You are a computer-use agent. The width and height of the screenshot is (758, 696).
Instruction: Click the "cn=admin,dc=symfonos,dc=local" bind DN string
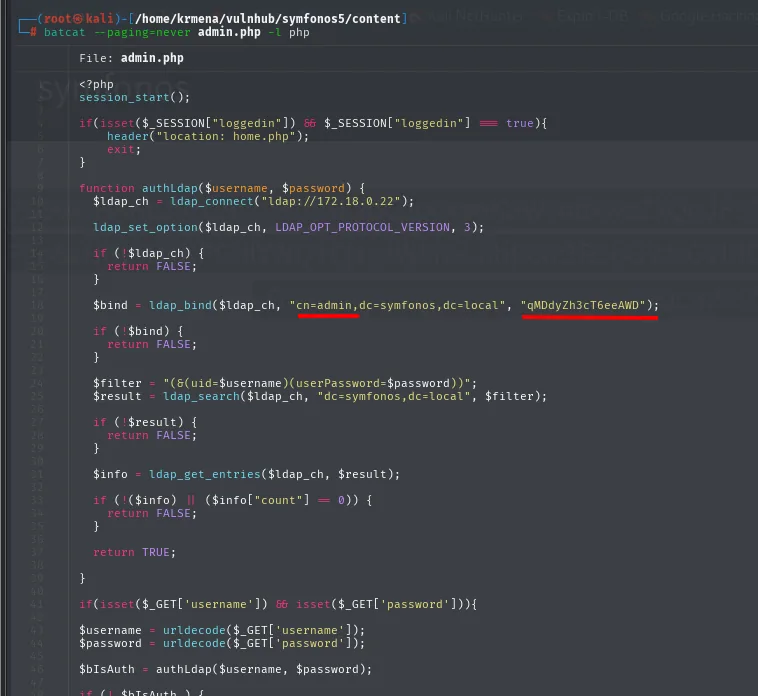click(x=397, y=305)
